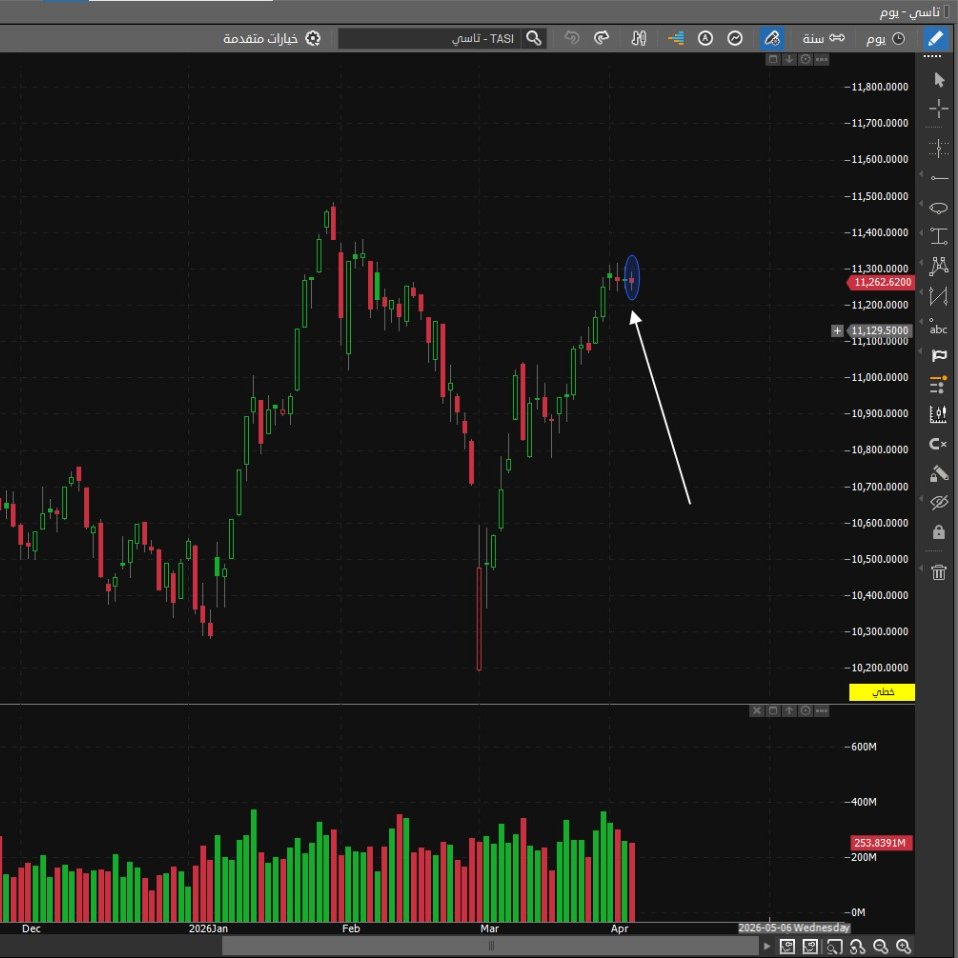Select the crosshair cursor tool
Image resolution: width=958 pixels, height=958 pixels.
(939, 109)
